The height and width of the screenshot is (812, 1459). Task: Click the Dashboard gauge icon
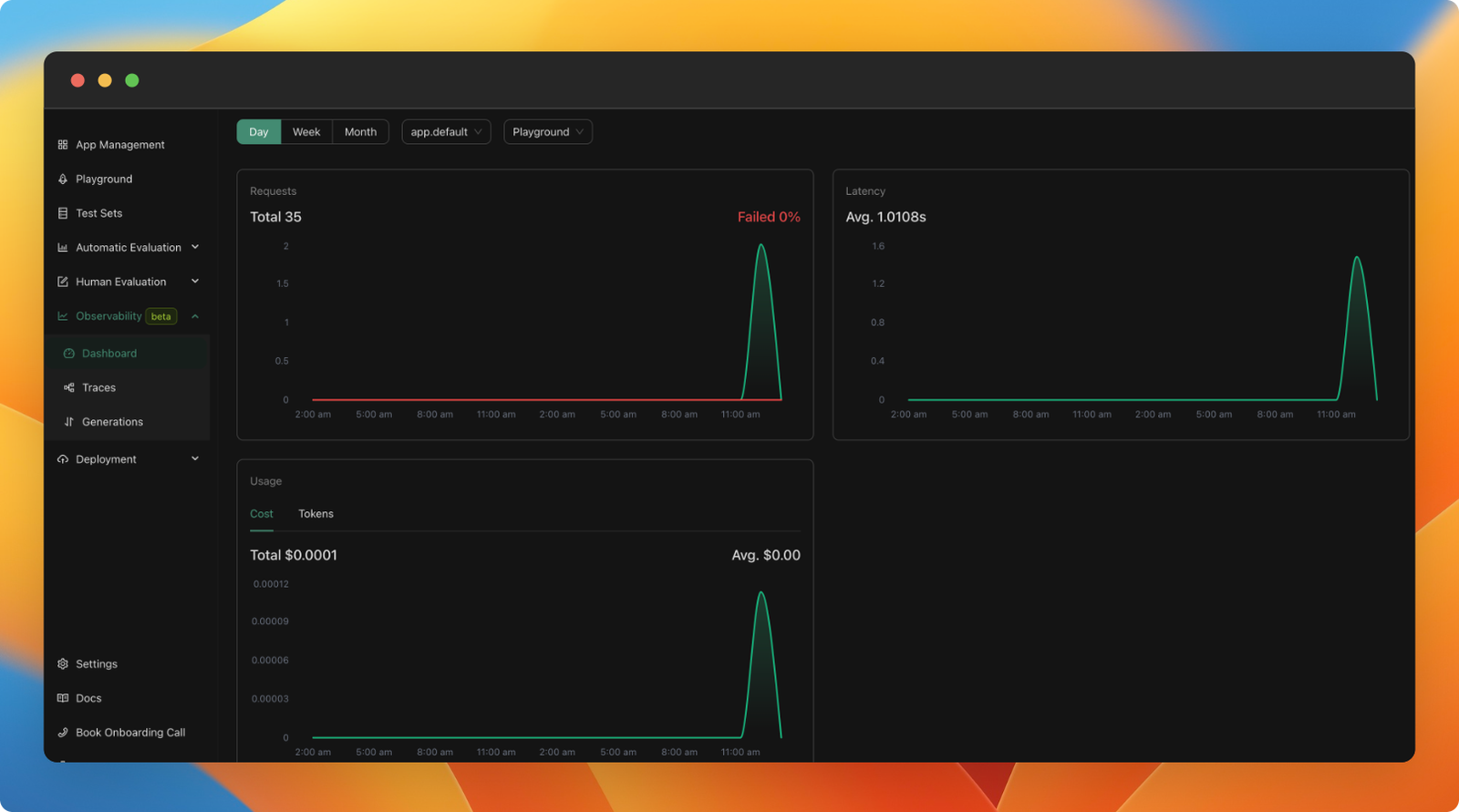click(x=68, y=354)
